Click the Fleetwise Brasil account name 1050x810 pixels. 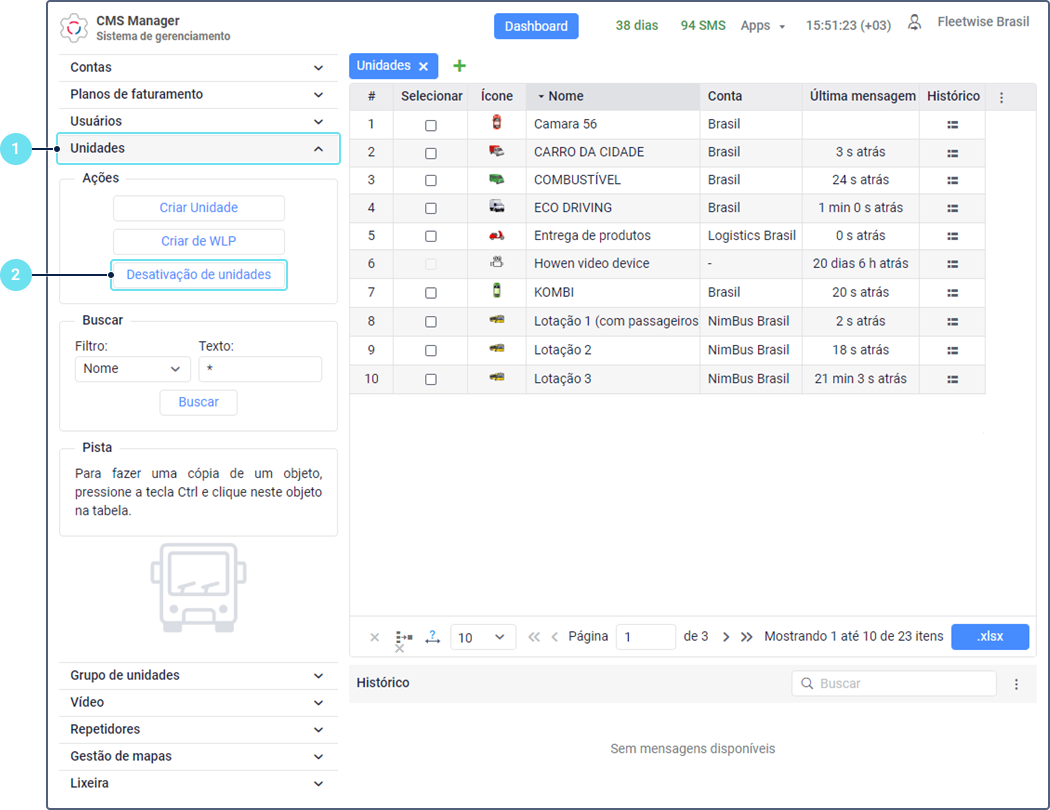click(x=983, y=22)
